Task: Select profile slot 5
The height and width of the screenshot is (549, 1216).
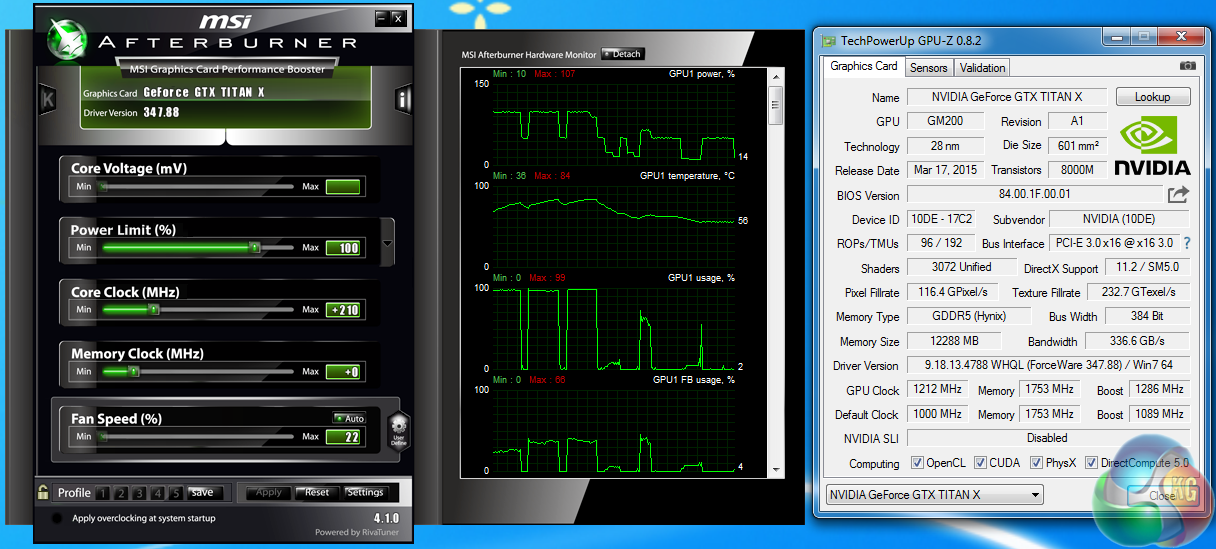Action: pyautogui.click(x=175, y=493)
